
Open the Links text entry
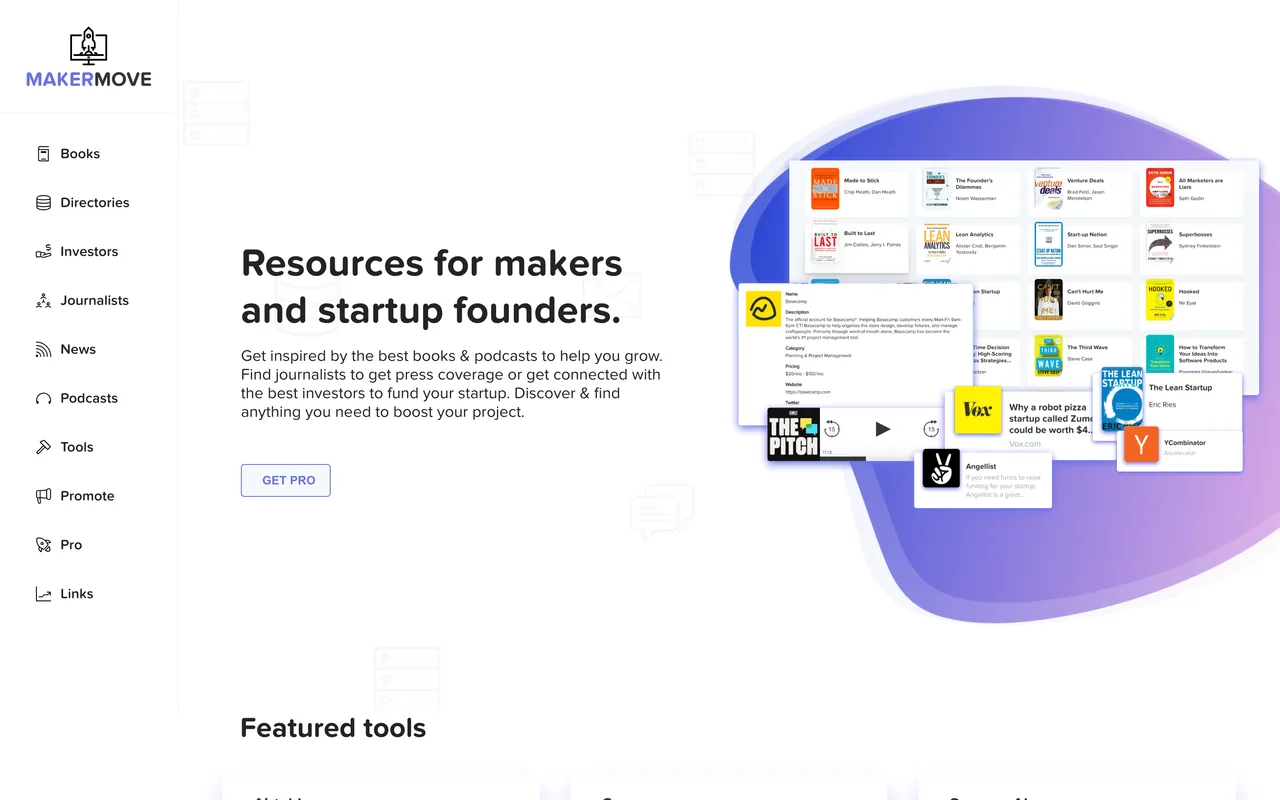coord(77,594)
